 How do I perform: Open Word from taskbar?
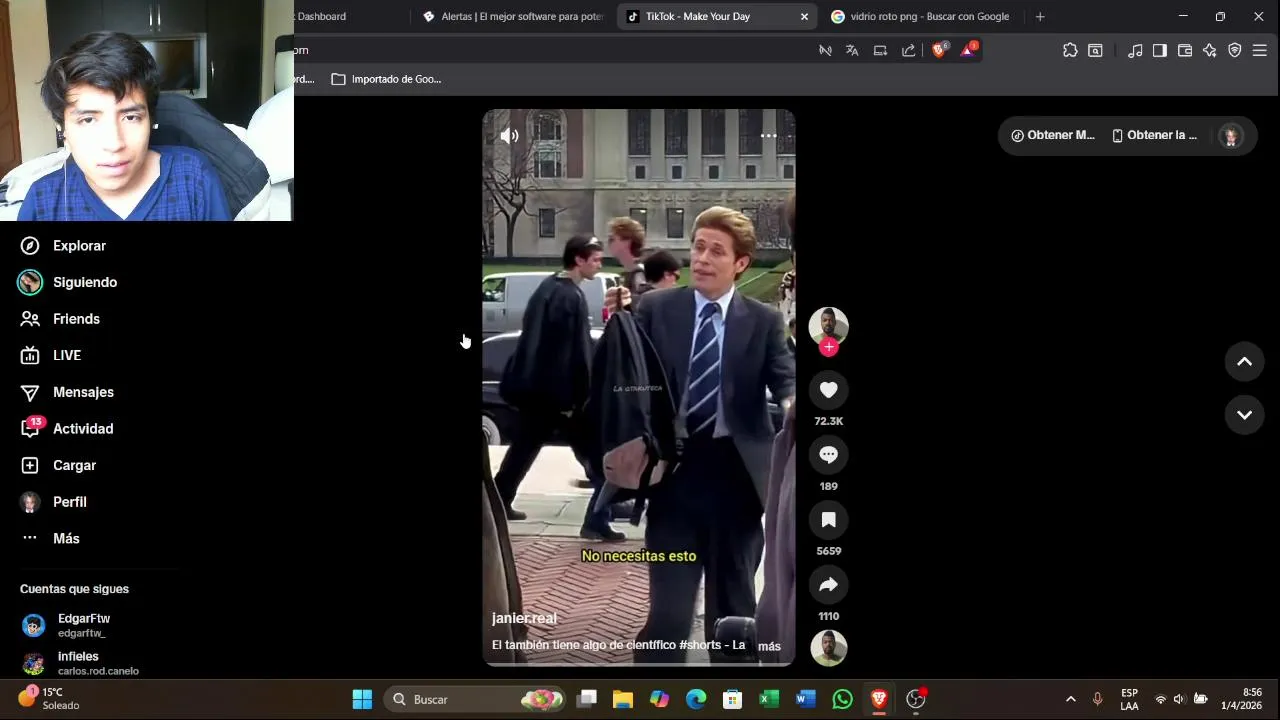(806, 699)
